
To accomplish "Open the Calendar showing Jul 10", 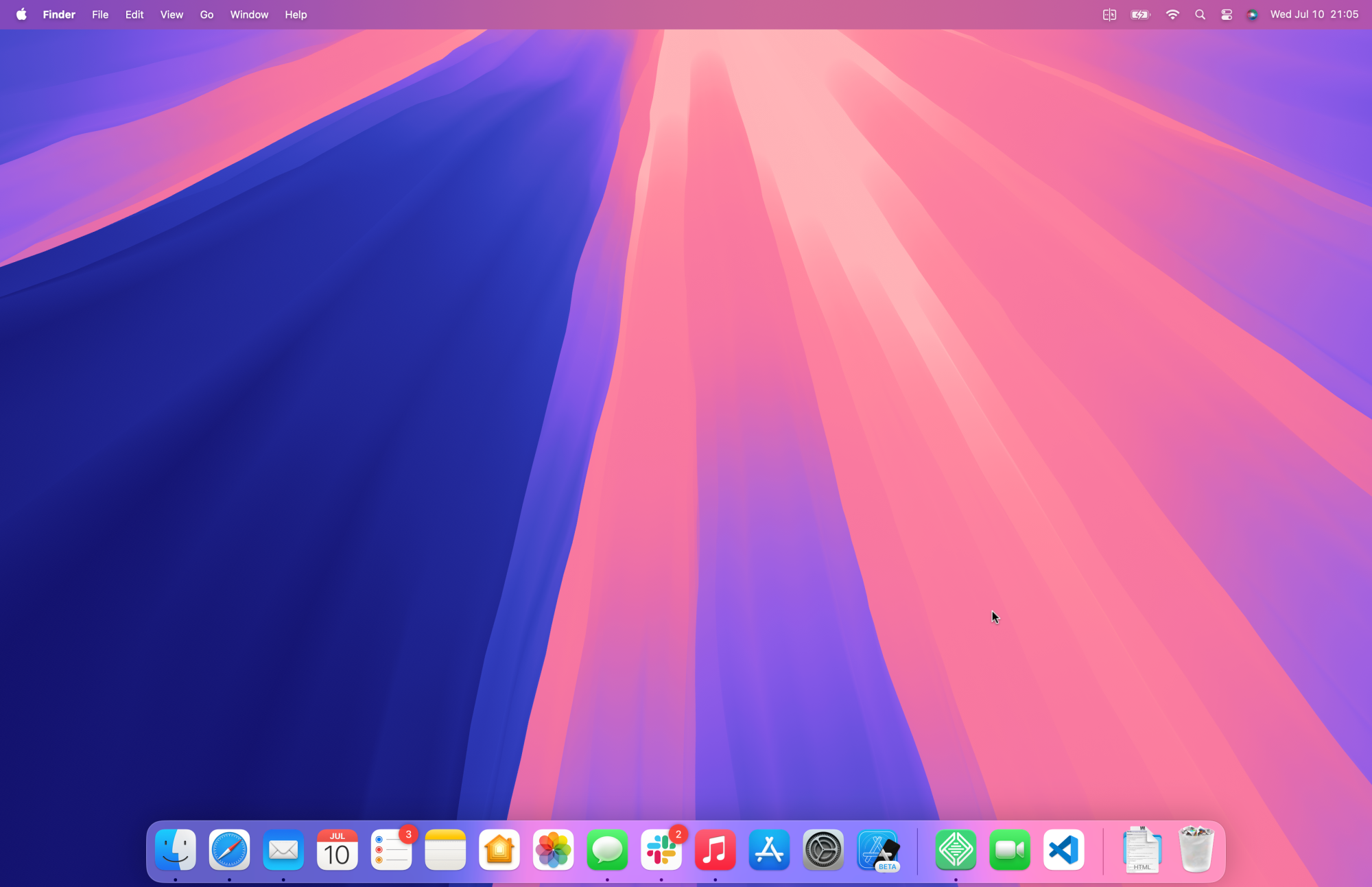I will coord(337,850).
